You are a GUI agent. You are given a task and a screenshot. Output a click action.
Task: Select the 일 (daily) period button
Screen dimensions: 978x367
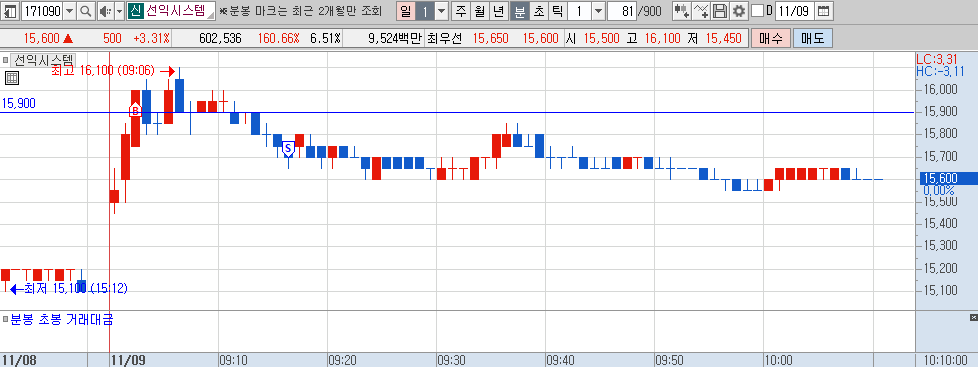point(405,11)
